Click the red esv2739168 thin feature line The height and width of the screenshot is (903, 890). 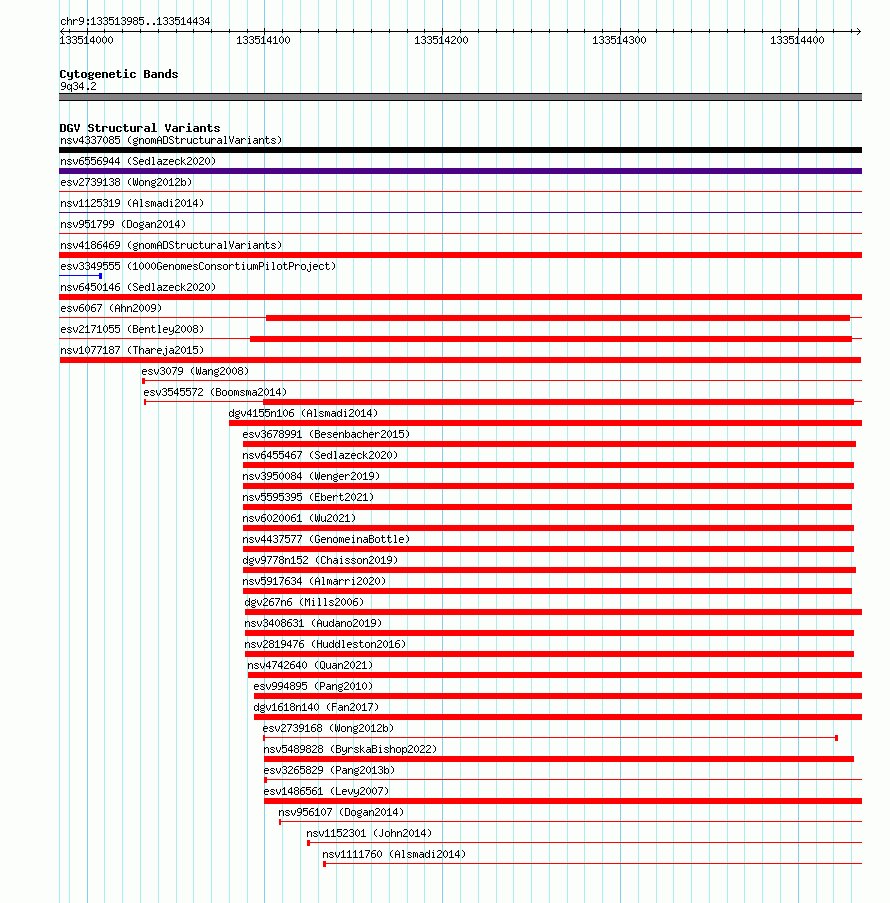550,738
